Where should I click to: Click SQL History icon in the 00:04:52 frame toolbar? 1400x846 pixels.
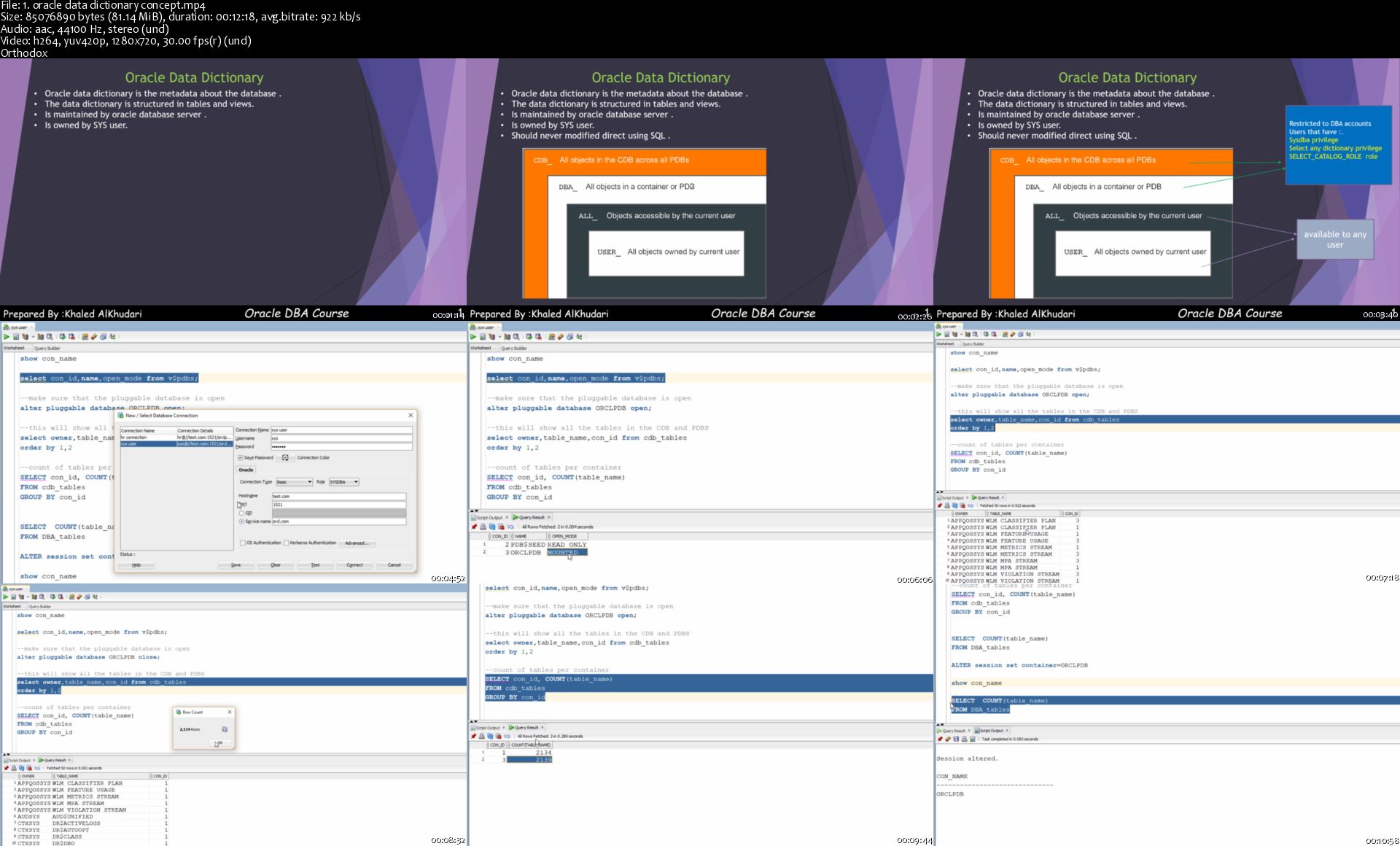[103, 337]
